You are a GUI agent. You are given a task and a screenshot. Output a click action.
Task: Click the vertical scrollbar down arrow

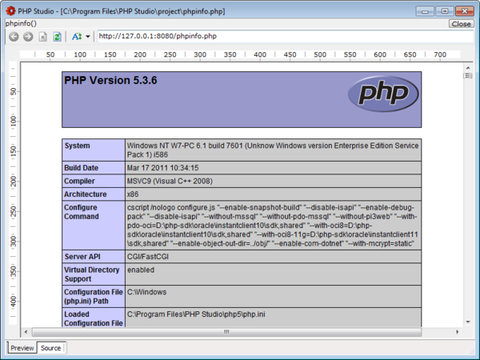tap(468, 322)
